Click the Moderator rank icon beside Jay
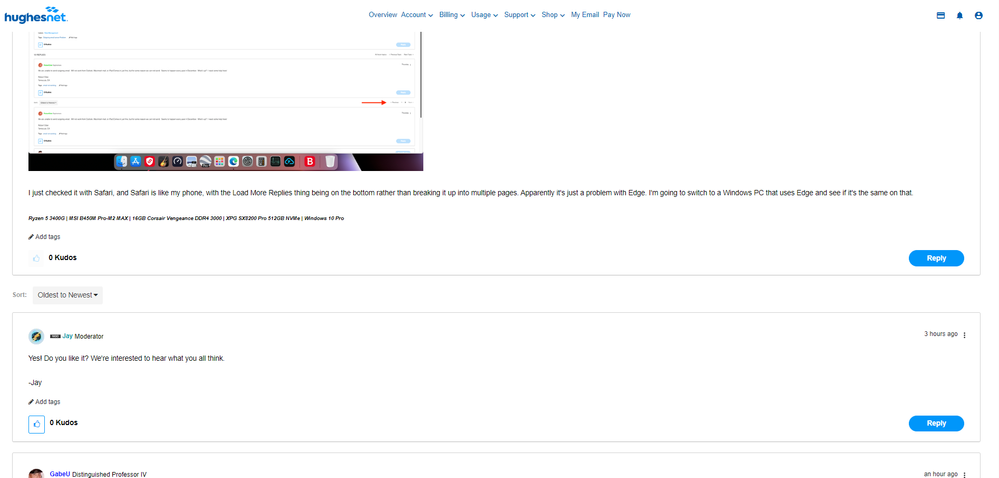 pos(55,336)
